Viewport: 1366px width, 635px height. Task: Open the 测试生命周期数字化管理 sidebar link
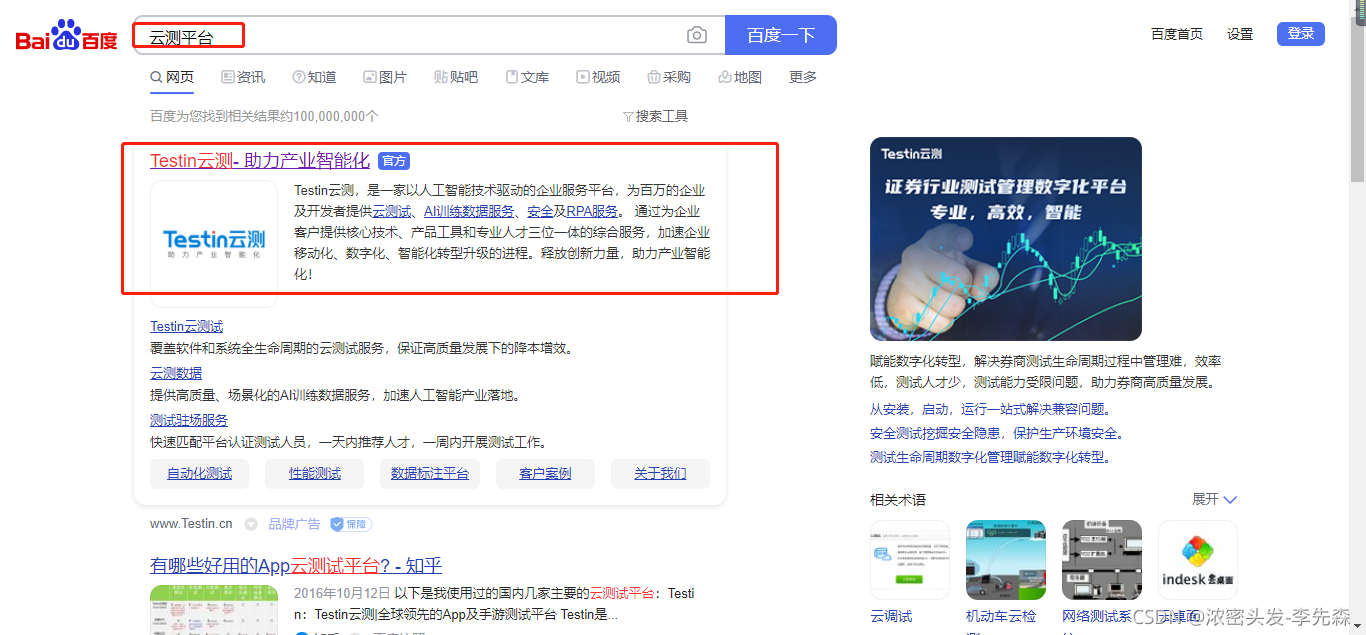[x=990, y=457]
